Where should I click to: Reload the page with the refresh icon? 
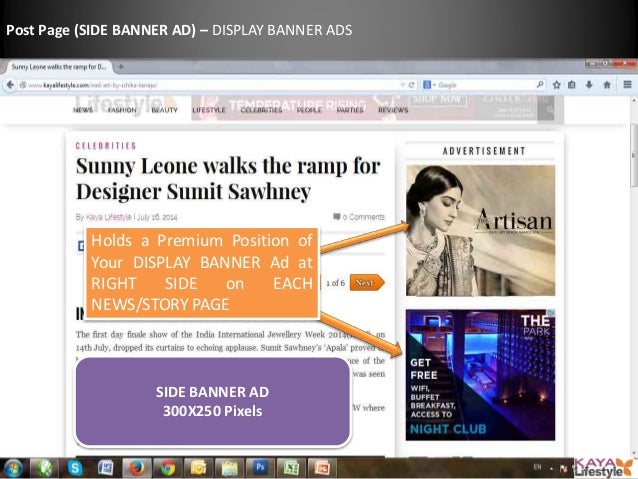411,85
